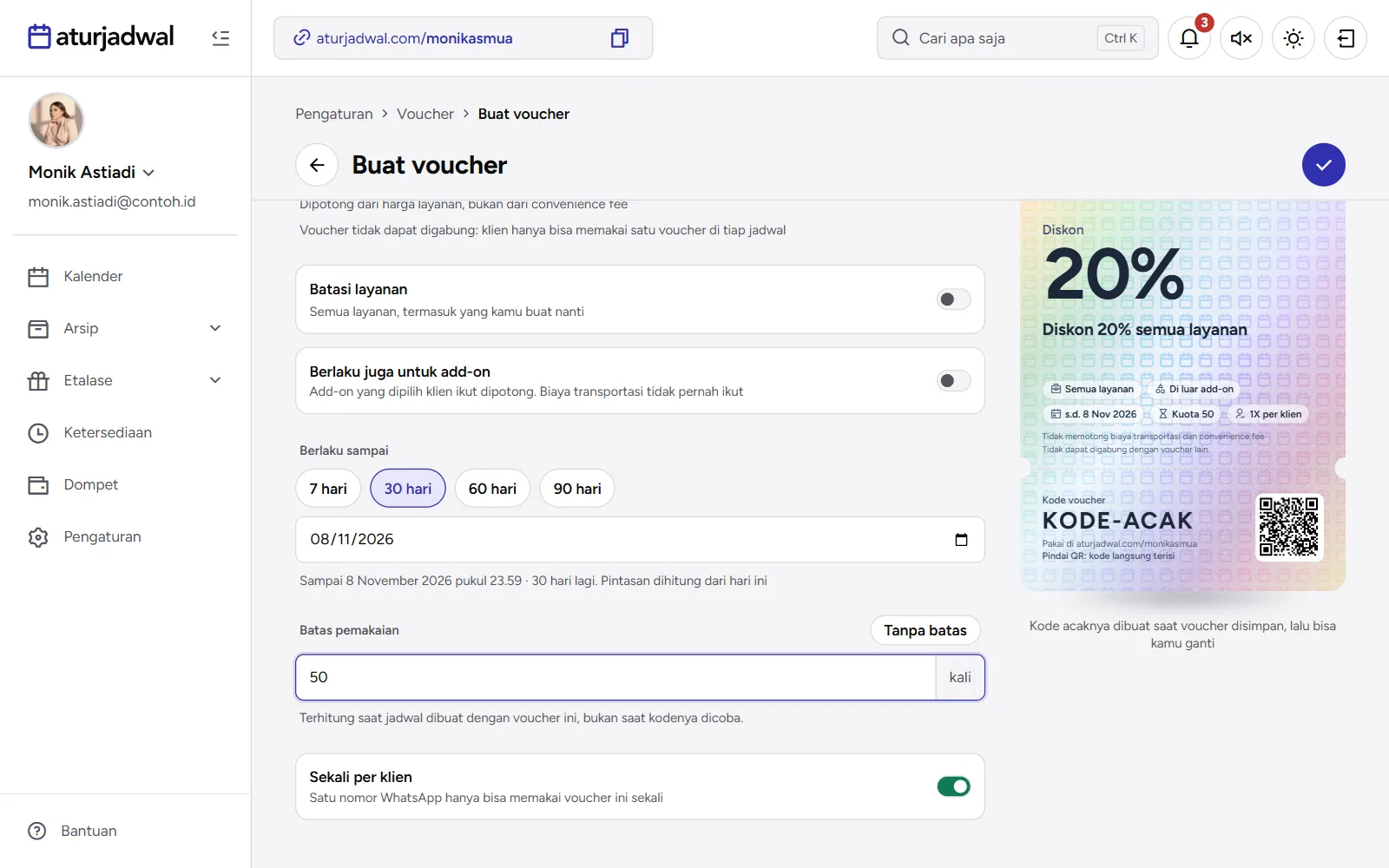Toggle the muted sound icon

[1241, 38]
